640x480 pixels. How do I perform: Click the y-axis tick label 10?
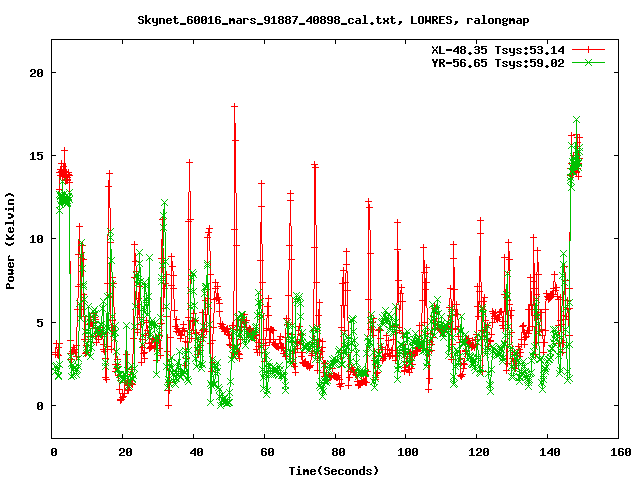[x=36, y=239]
